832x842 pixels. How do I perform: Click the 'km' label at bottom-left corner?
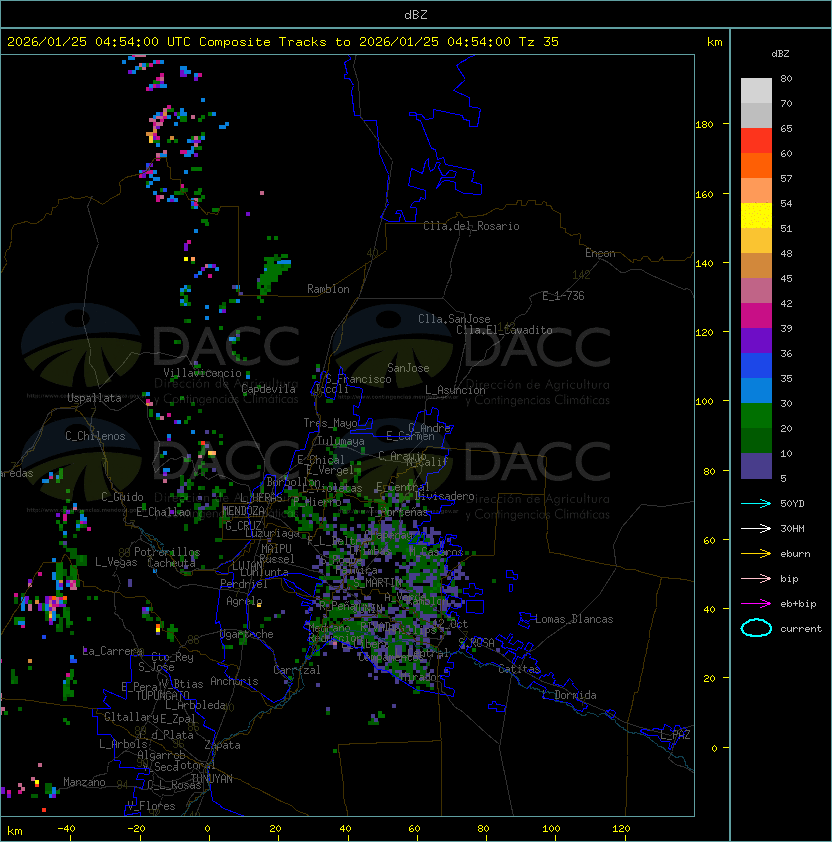pyautogui.click(x=15, y=831)
